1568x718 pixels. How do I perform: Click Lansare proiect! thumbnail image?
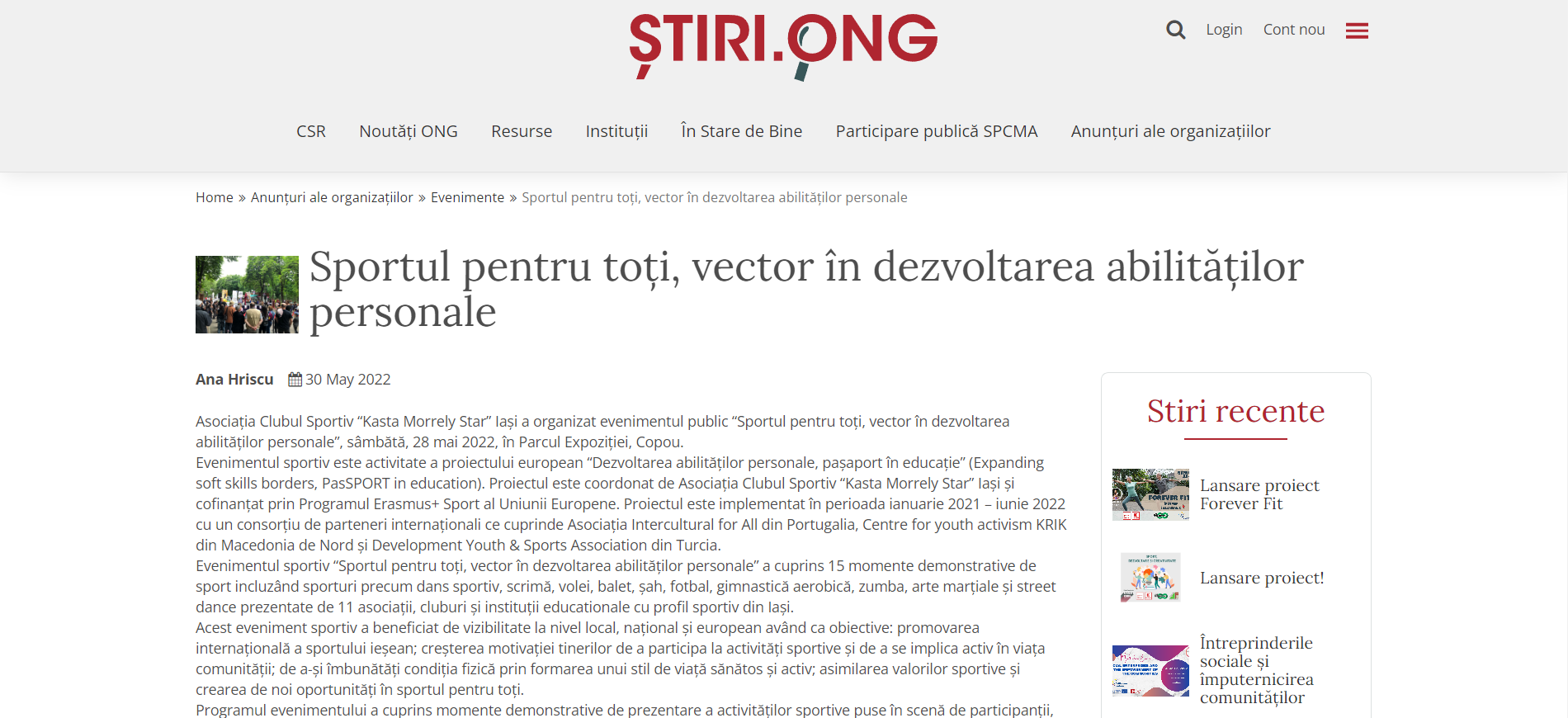tap(1150, 577)
